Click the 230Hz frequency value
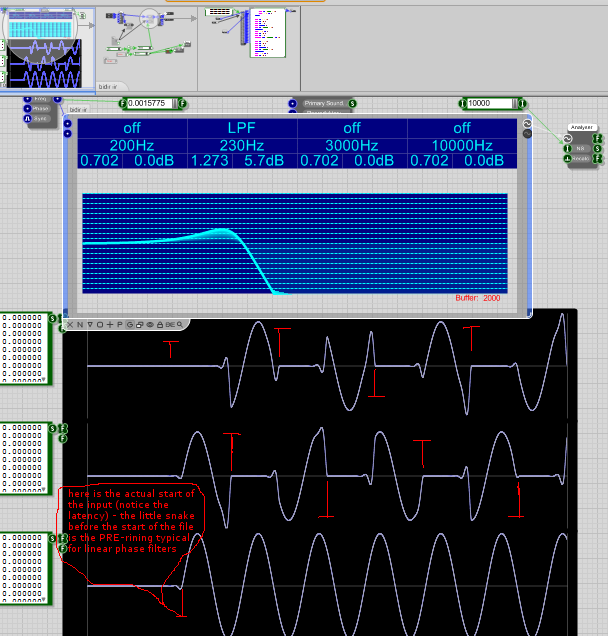608x636 pixels. tap(242, 145)
